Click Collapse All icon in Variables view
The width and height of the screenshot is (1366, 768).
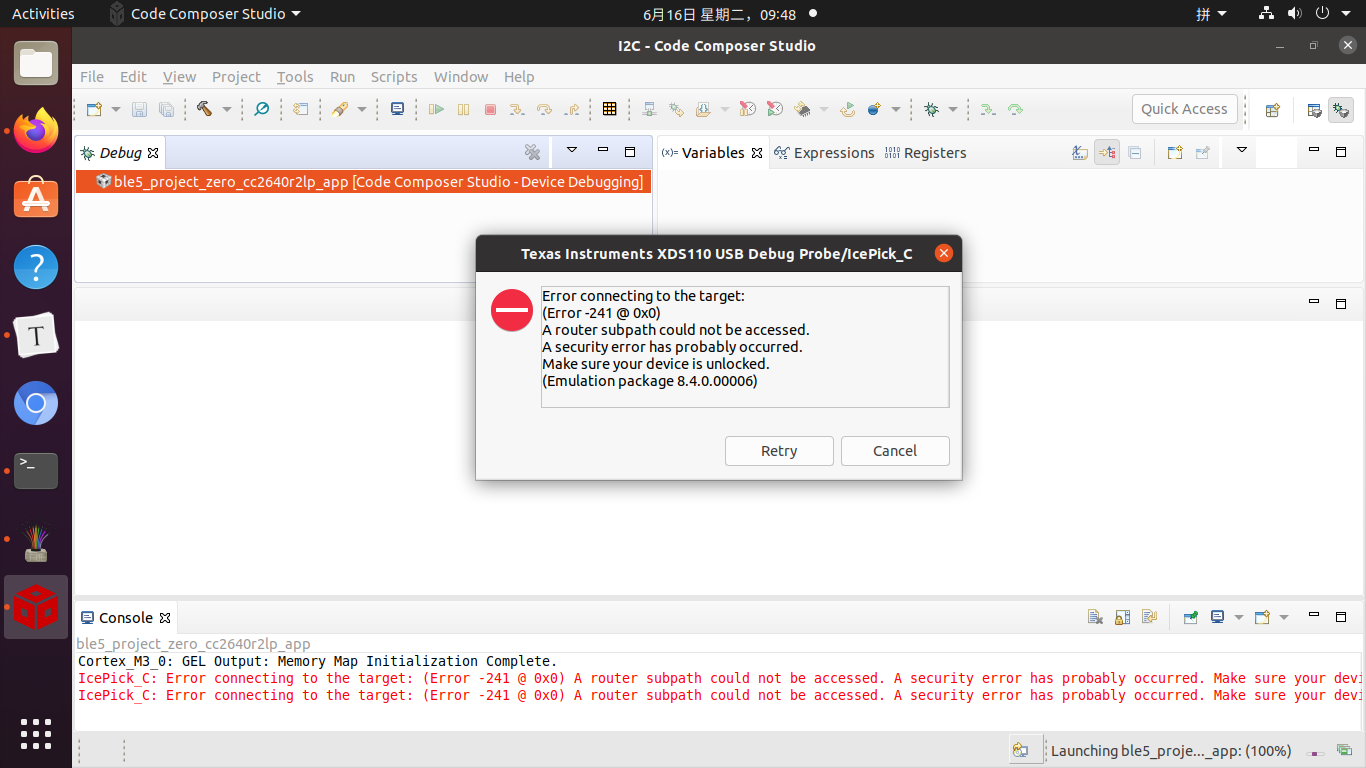click(x=1135, y=153)
